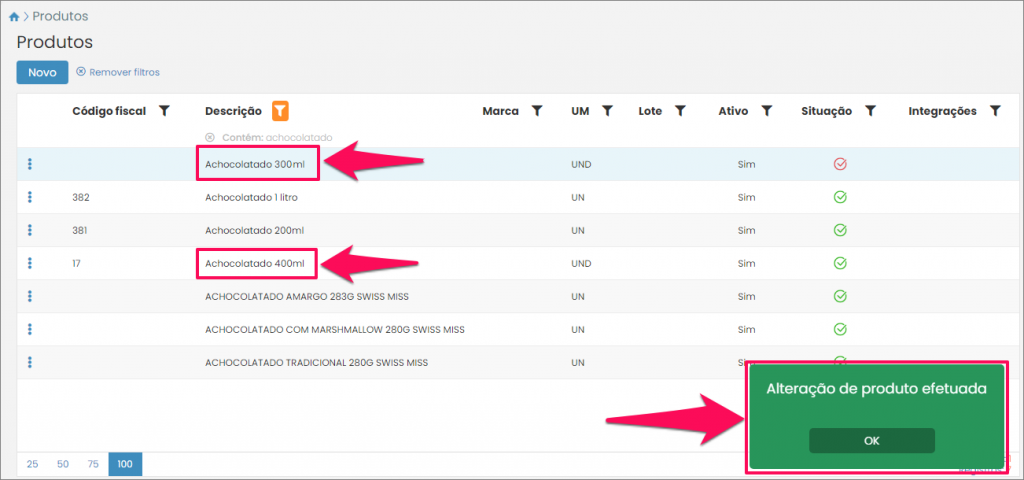The image size is (1024, 480).
Task: Set page size to 25
Action: pos(32,464)
